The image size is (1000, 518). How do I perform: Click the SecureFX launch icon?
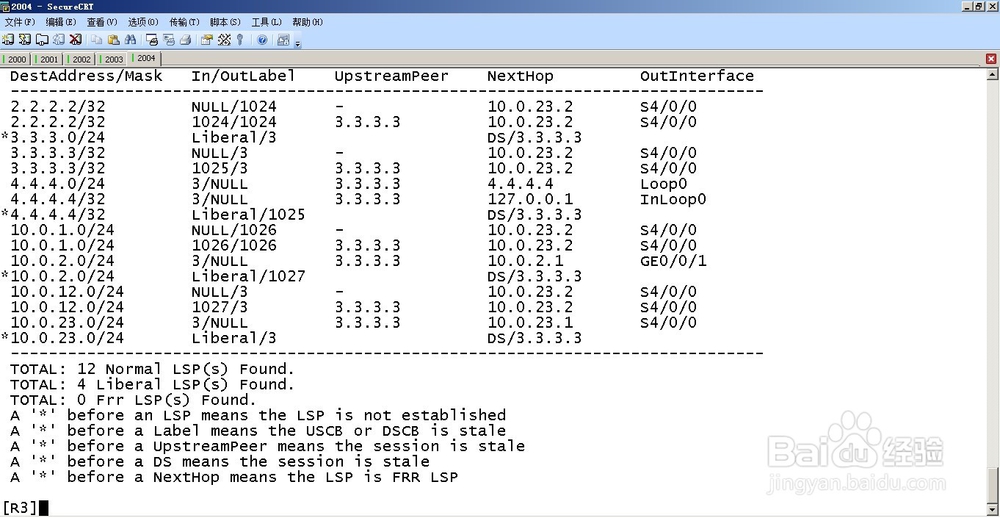(x=284, y=40)
